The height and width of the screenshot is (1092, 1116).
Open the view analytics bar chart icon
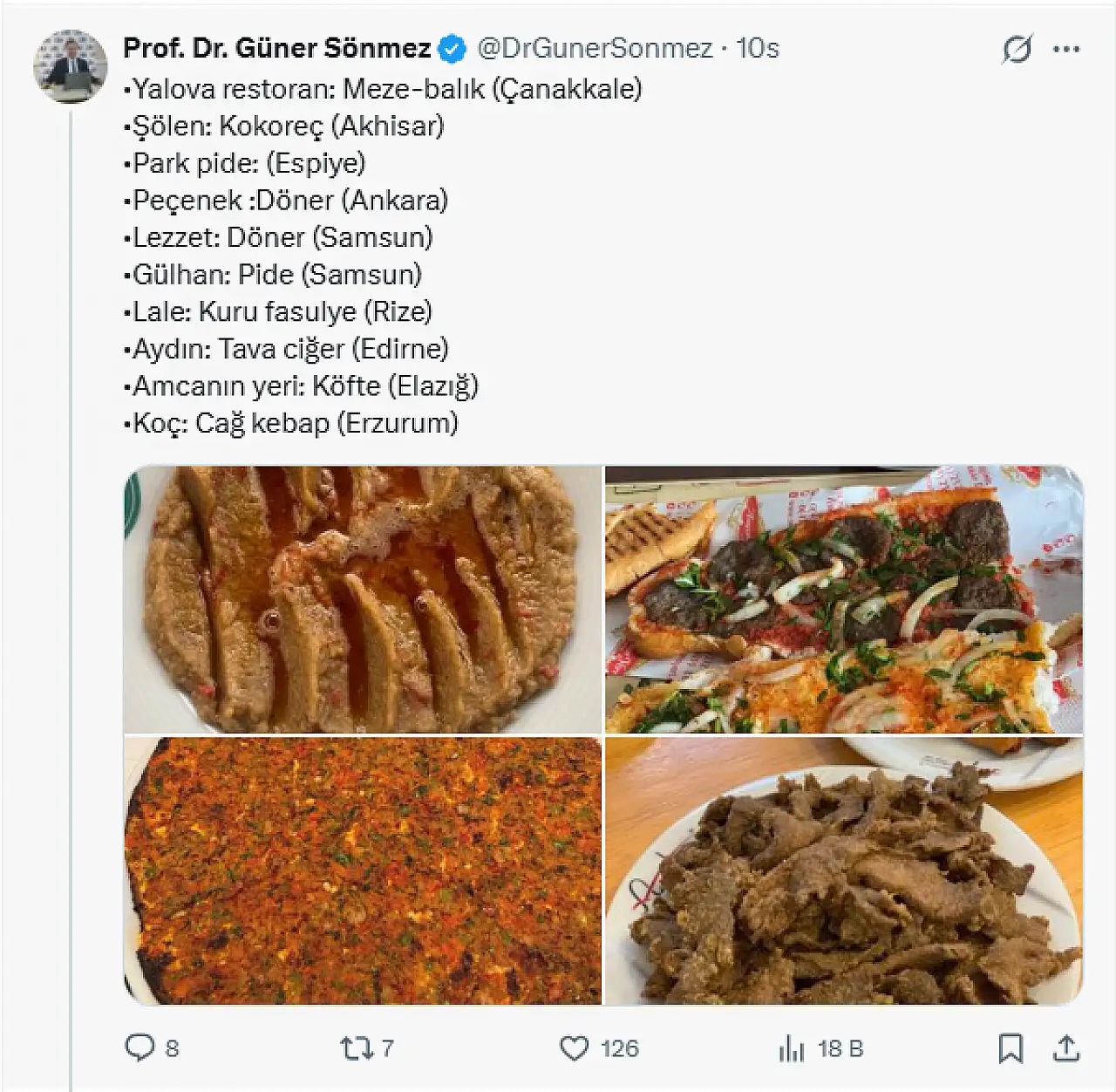pyautogui.click(x=791, y=1048)
